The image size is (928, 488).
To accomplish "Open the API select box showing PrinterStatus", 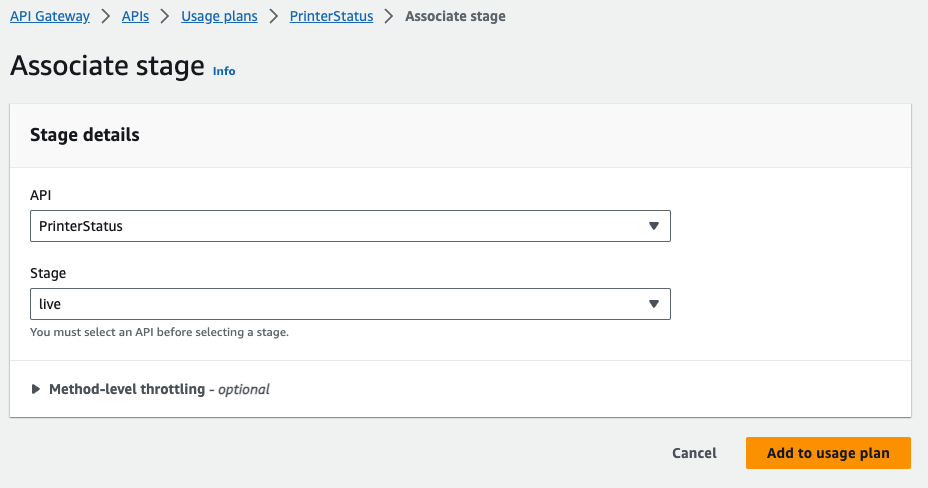I will click(340, 226).
